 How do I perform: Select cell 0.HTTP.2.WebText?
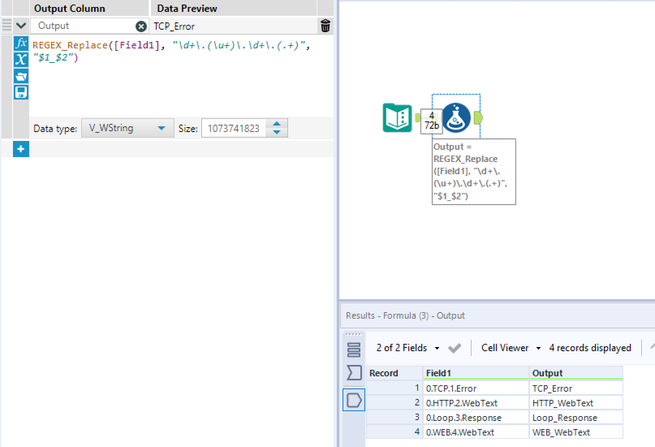(x=476, y=403)
